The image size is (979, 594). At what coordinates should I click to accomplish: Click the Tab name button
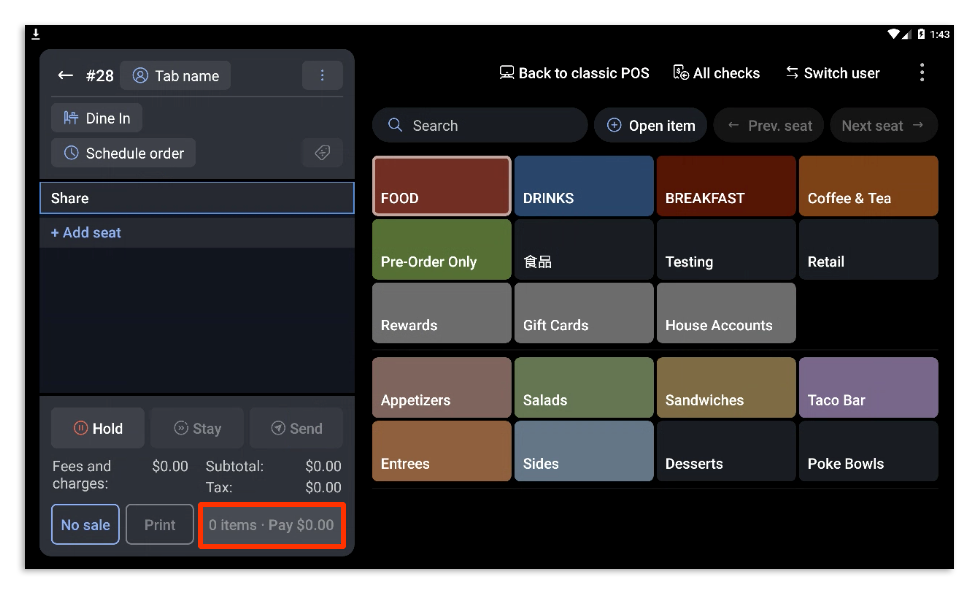coord(176,76)
